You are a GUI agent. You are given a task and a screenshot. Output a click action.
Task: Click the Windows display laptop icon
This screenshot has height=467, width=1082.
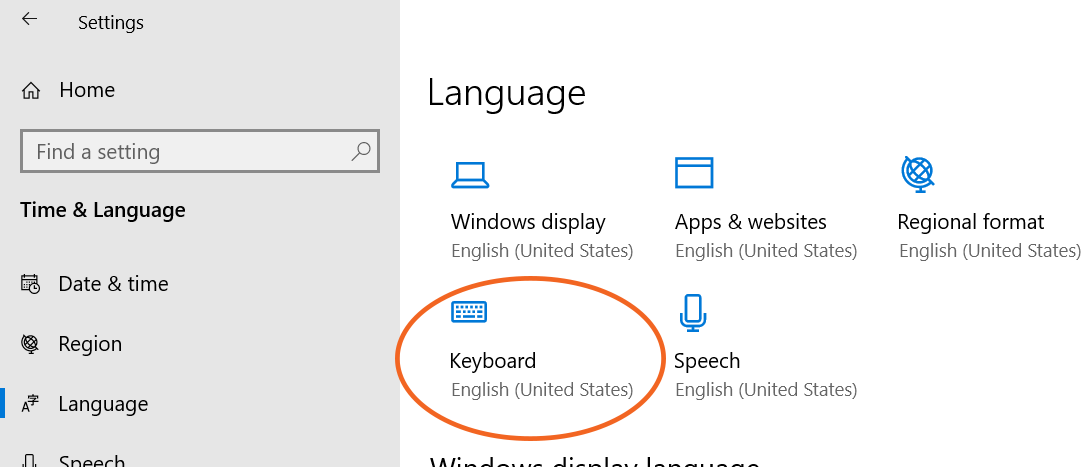coord(470,175)
